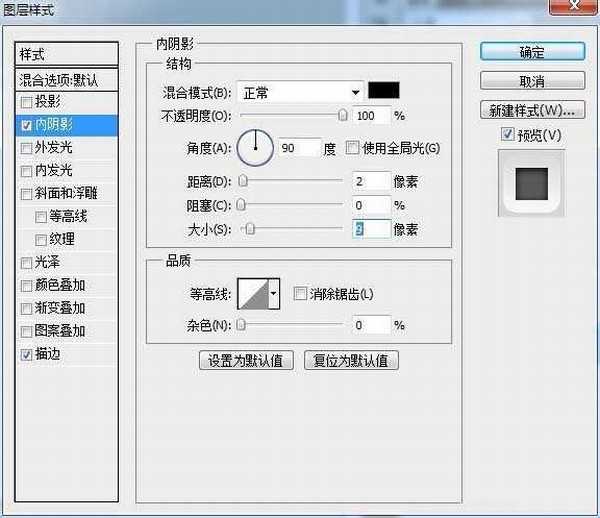Viewport: 600px width, 518px height.
Task: Click 复位为默认值 reset to default button
Action: pos(351,360)
